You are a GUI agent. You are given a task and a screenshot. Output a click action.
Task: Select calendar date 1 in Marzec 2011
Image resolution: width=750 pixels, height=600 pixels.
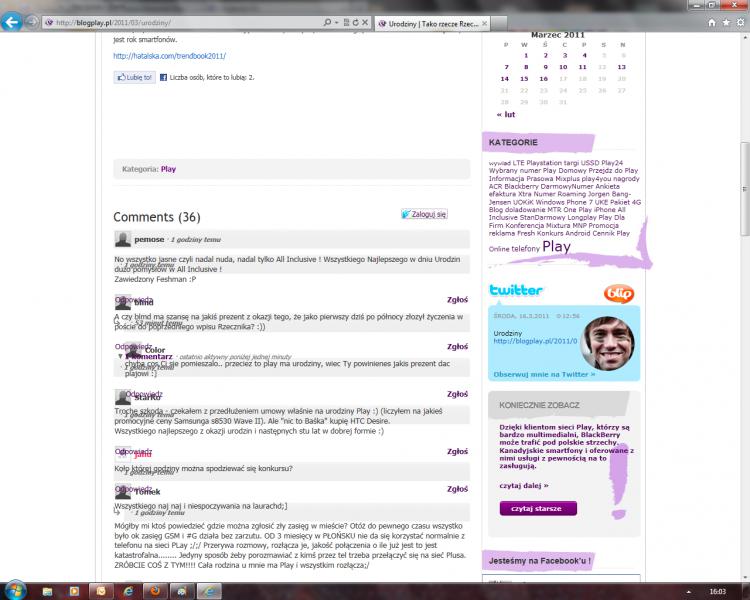[x=526, y=56]
